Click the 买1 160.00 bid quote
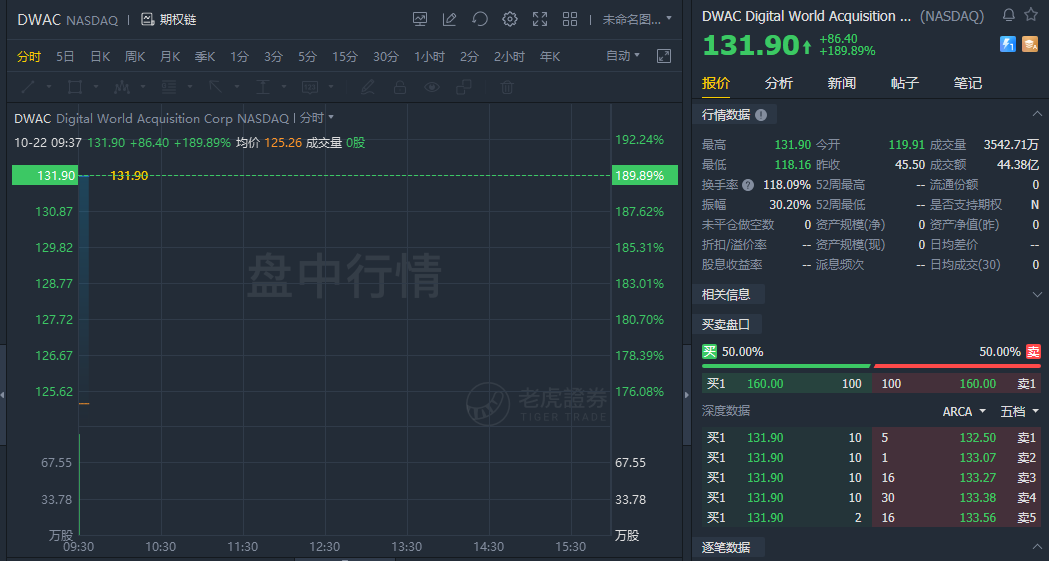 point(786,384)
